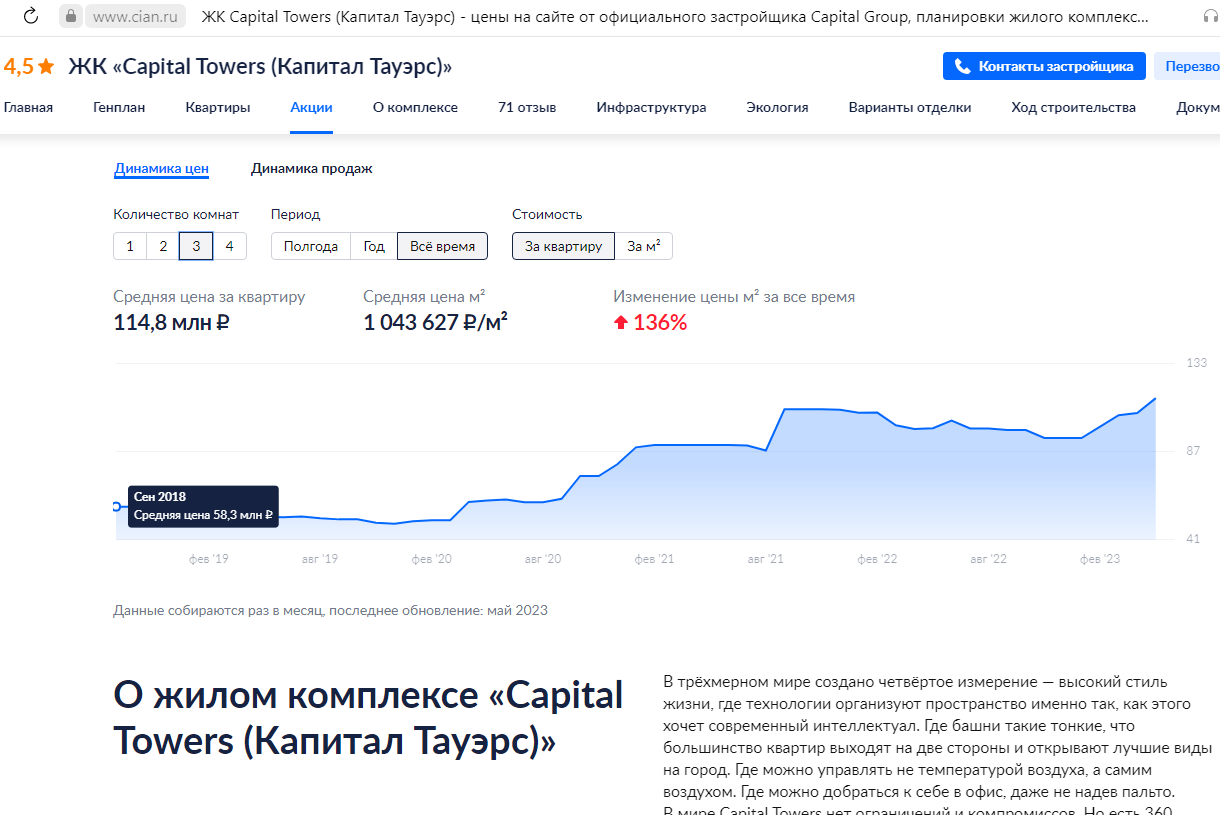Select the 4-room filter
This screenshot has width=1220, height=815.
point(229,245)
